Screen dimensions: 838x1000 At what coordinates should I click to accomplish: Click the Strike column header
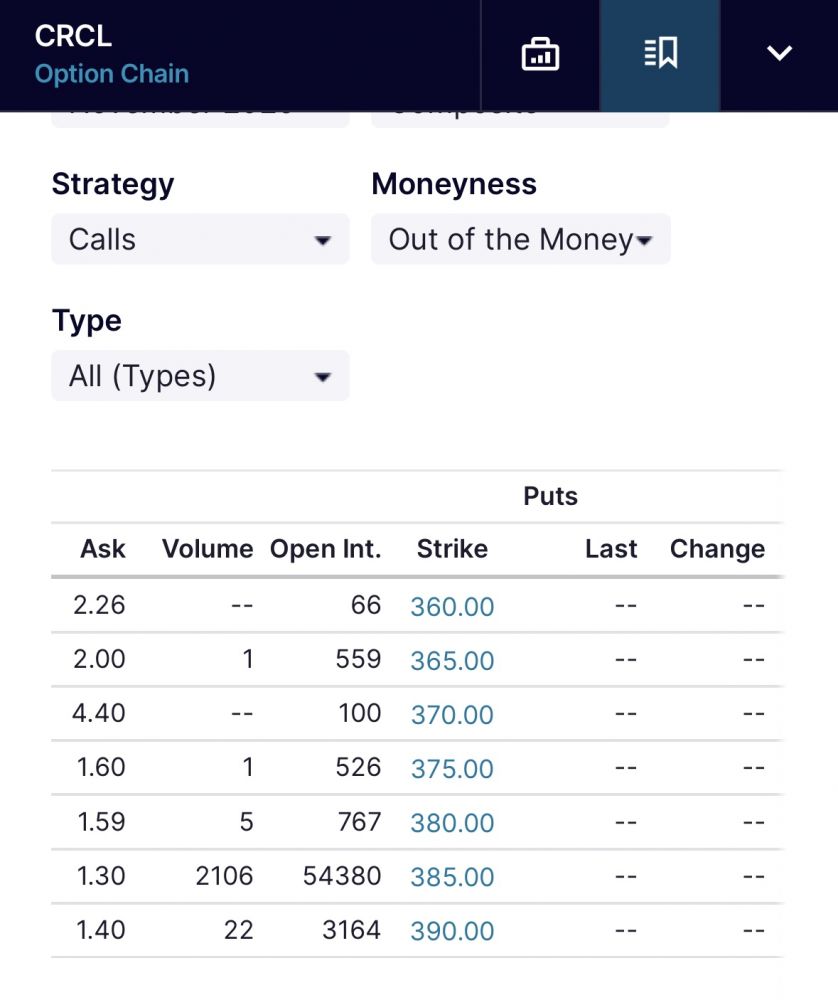tap(452, 549)
